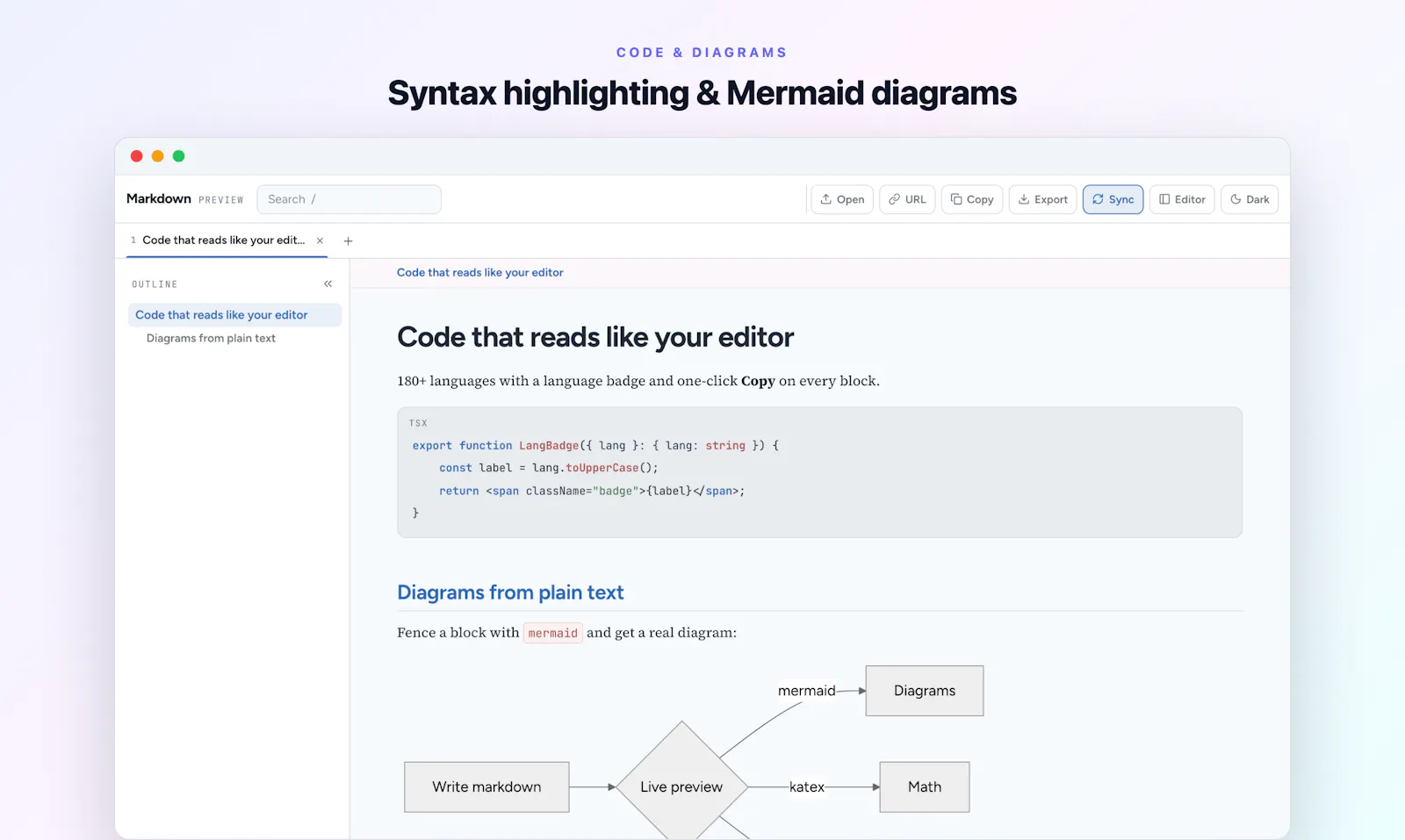Click the Open file button
The height and width of the screenshot is (840, 1405).
842,199
